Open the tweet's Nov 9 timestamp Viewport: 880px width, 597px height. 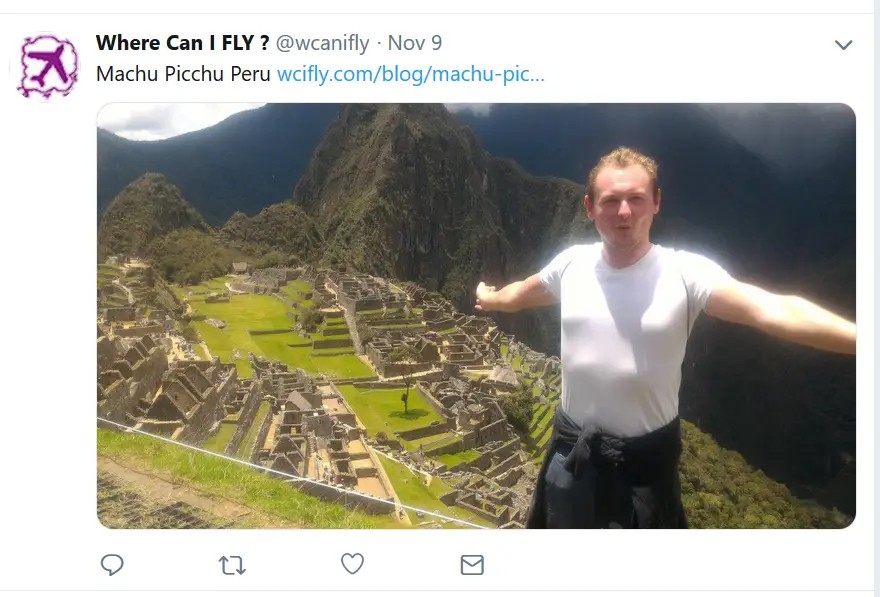(415, 43)
